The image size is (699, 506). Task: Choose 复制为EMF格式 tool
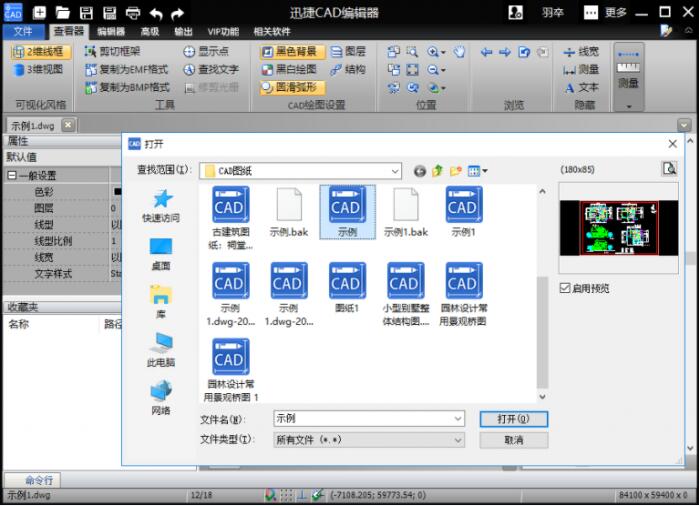pos(127,69)
